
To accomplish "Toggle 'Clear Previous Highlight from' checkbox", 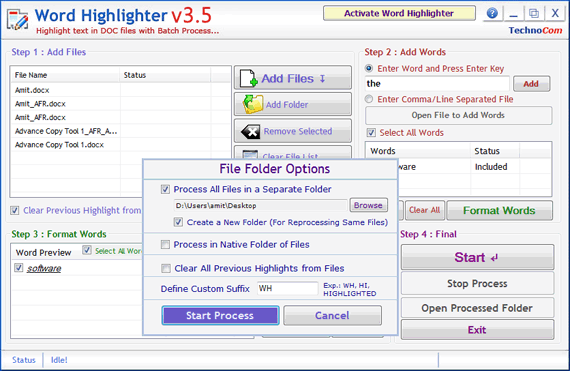I will 15,210.
